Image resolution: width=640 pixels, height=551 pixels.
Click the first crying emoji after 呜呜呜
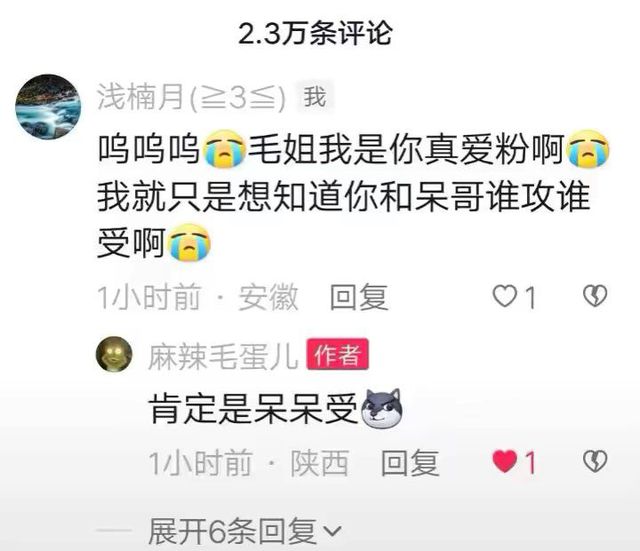point(224,149)
